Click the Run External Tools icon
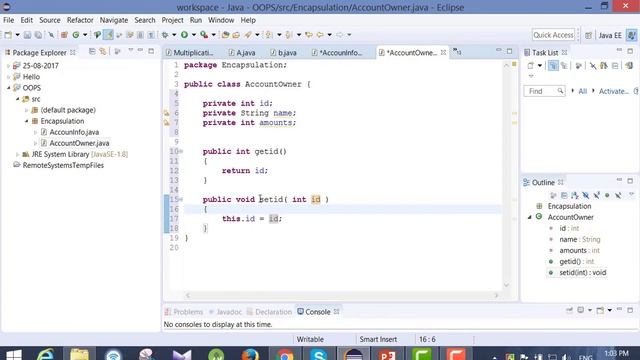This screenshot has width=640, height=360. [204, 35]
